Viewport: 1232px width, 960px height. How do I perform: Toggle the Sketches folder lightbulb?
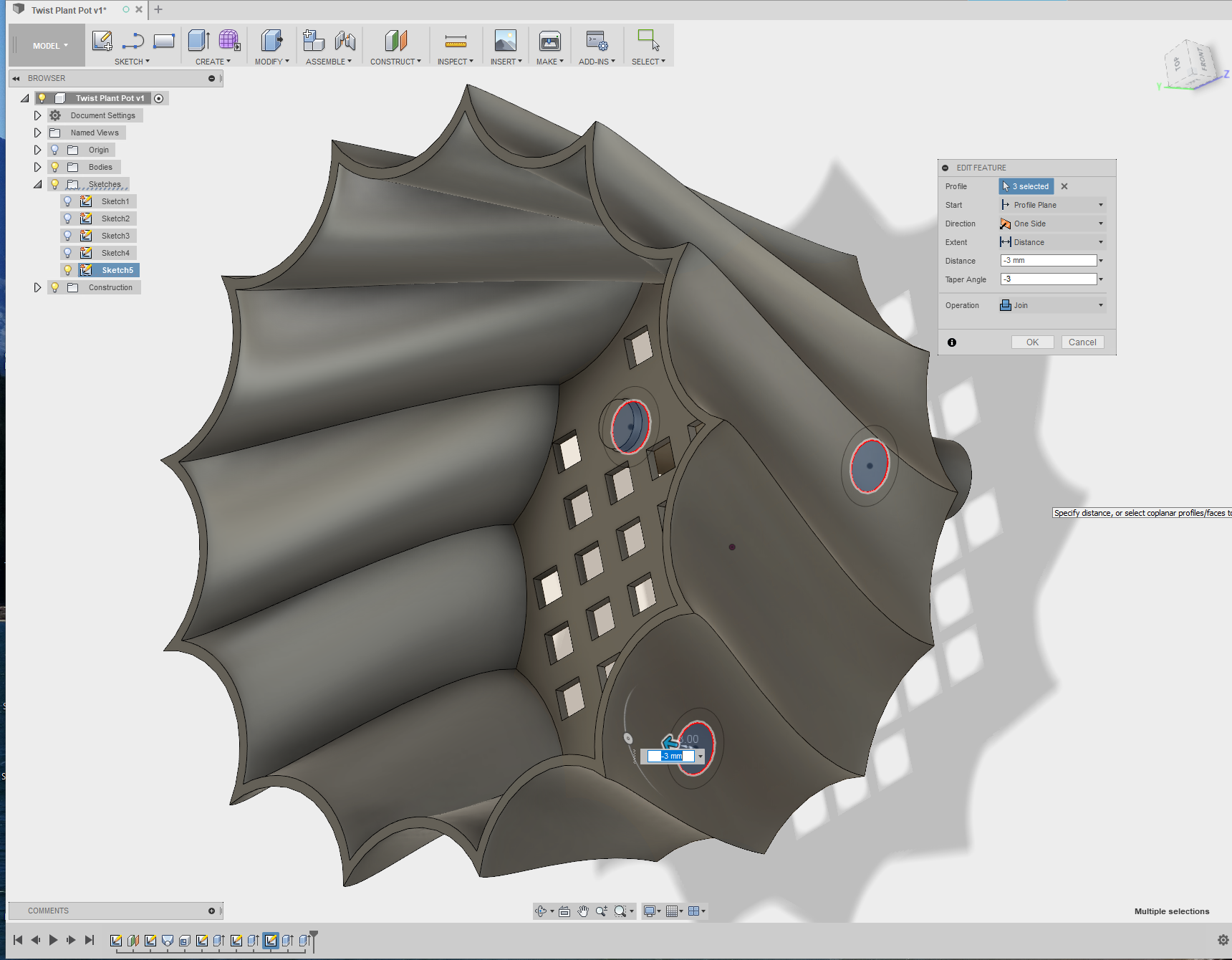[55, 184]
